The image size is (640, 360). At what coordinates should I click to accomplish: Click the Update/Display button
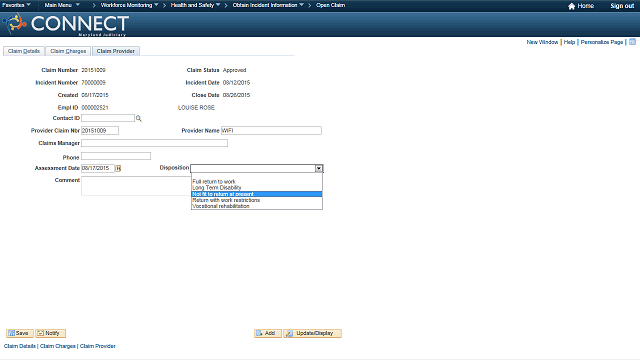click(313, 333)
